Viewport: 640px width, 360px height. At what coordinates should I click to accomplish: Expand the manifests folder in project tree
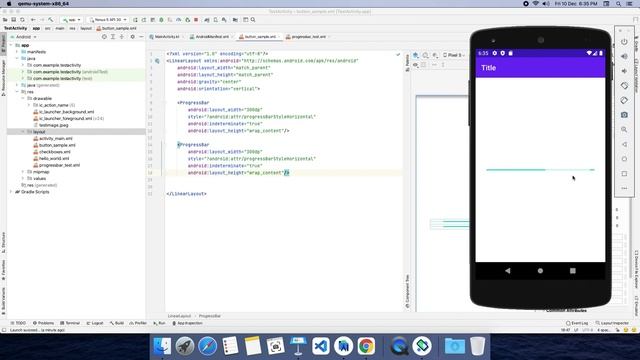coord(17,52)
